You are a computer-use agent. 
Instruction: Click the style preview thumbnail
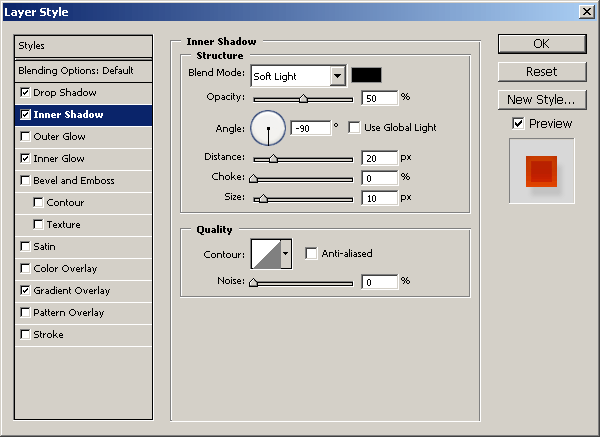541,171
